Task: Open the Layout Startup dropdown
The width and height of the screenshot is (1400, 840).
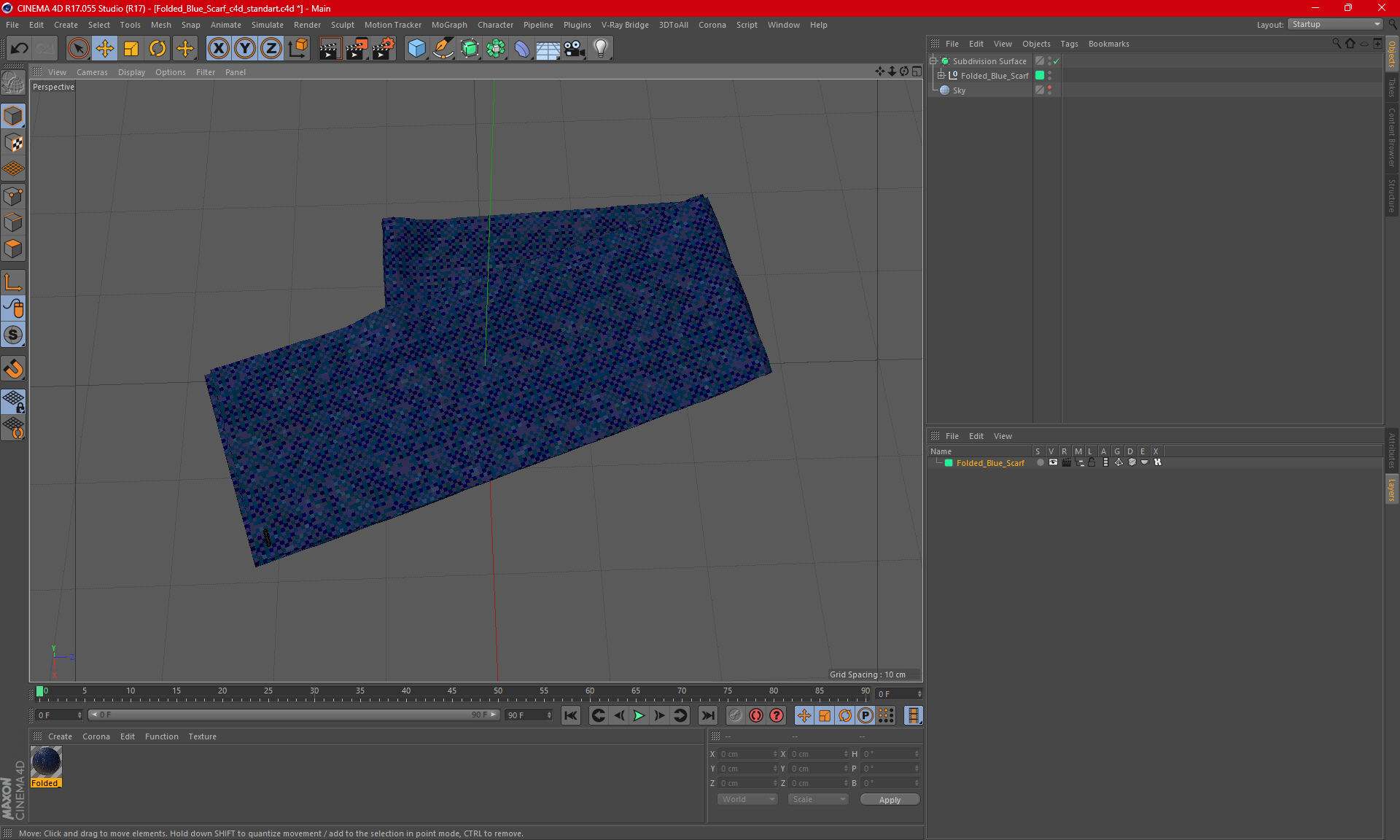Action: pos(1335,24)
